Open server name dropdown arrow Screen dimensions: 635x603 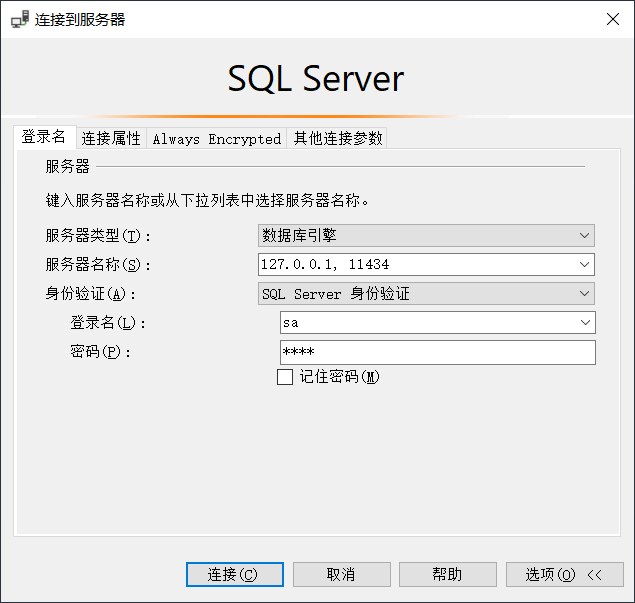[584, 264]
